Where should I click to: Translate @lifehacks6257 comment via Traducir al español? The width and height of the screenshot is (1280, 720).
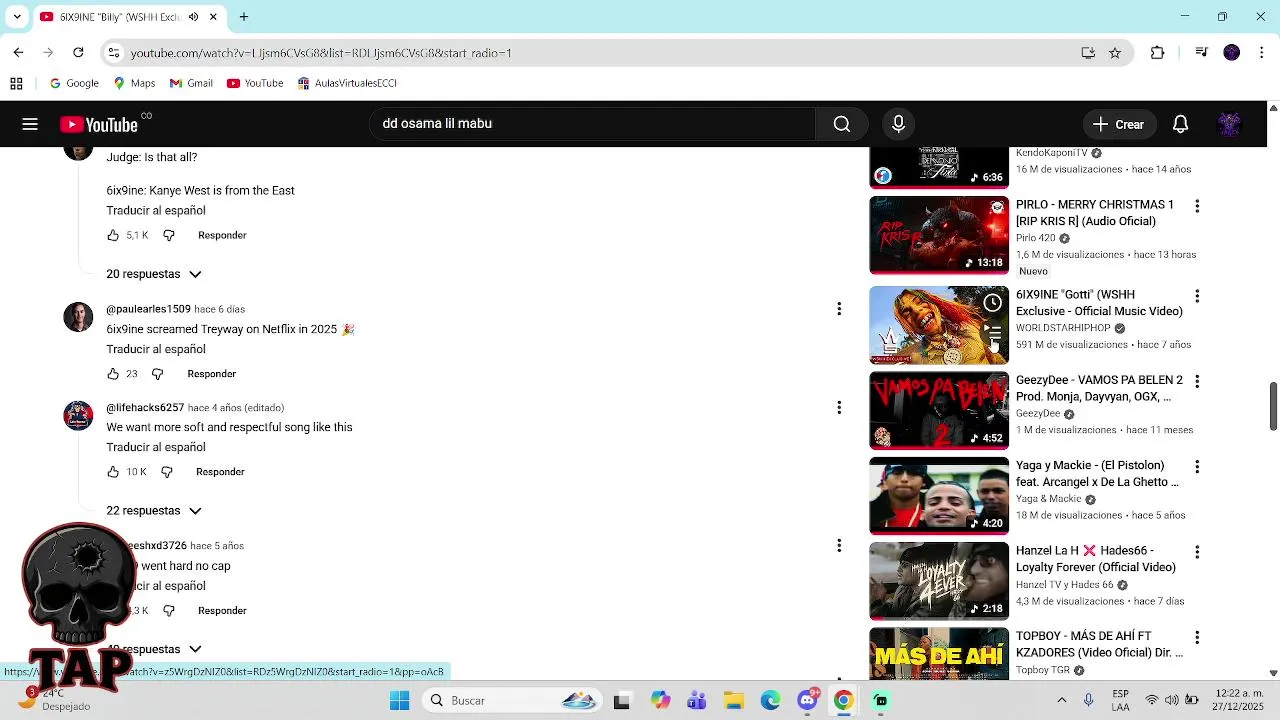[x=156, y=447]
